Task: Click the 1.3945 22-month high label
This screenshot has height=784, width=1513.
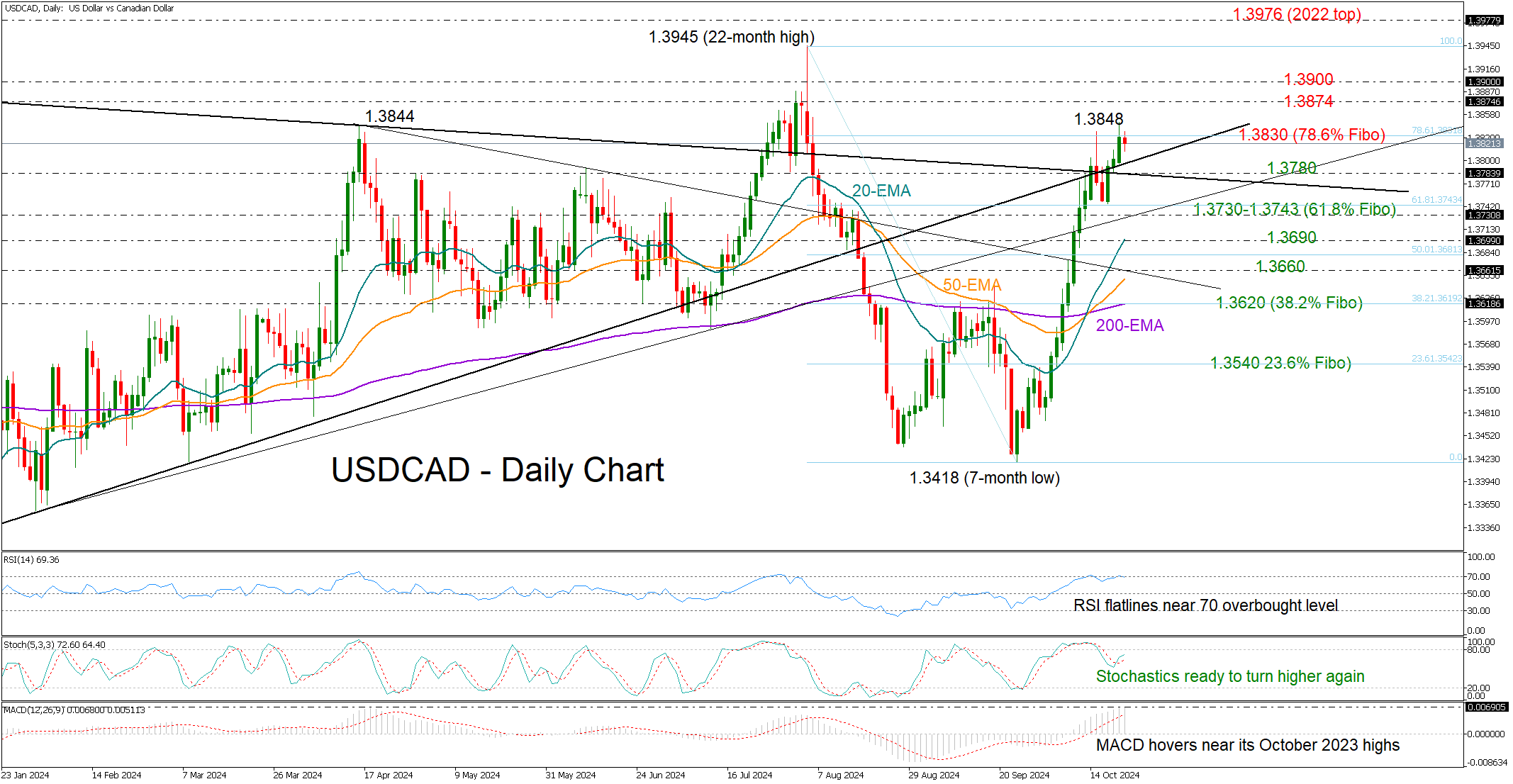Action: [731, 37]
